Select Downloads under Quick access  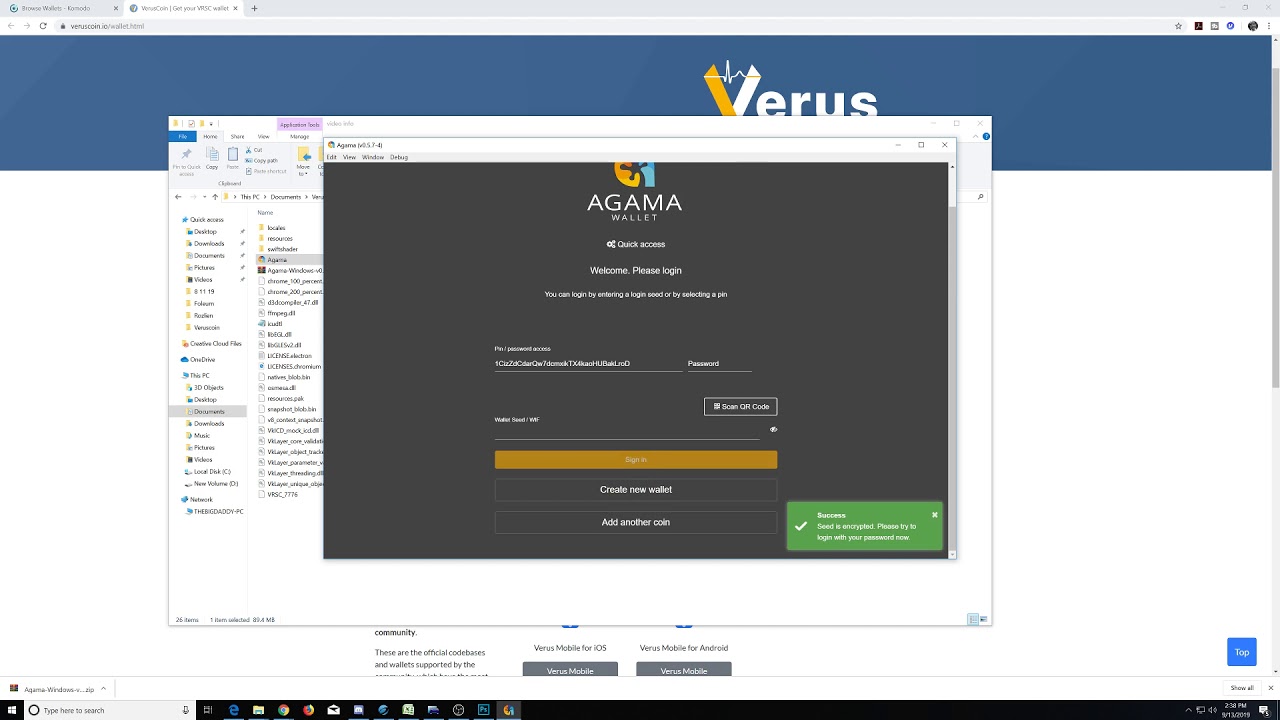coord(209,244)
